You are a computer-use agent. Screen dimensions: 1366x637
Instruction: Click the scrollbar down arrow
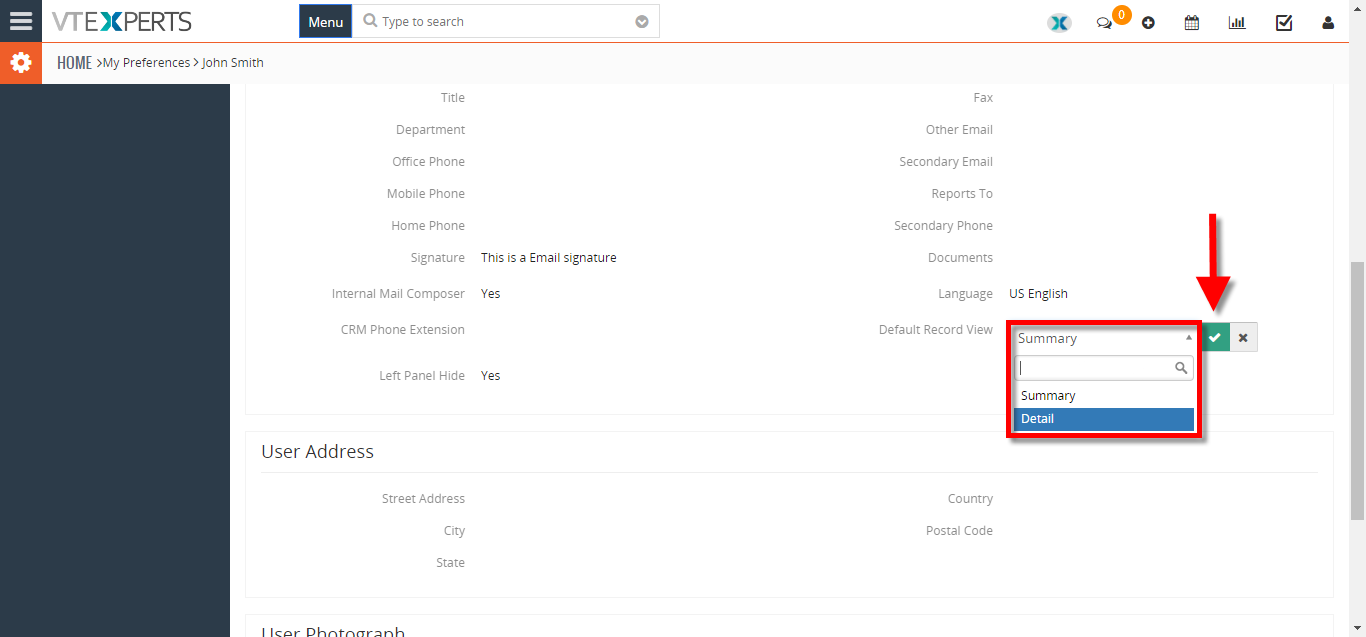pyautogui.click(x=1357, y=629)
